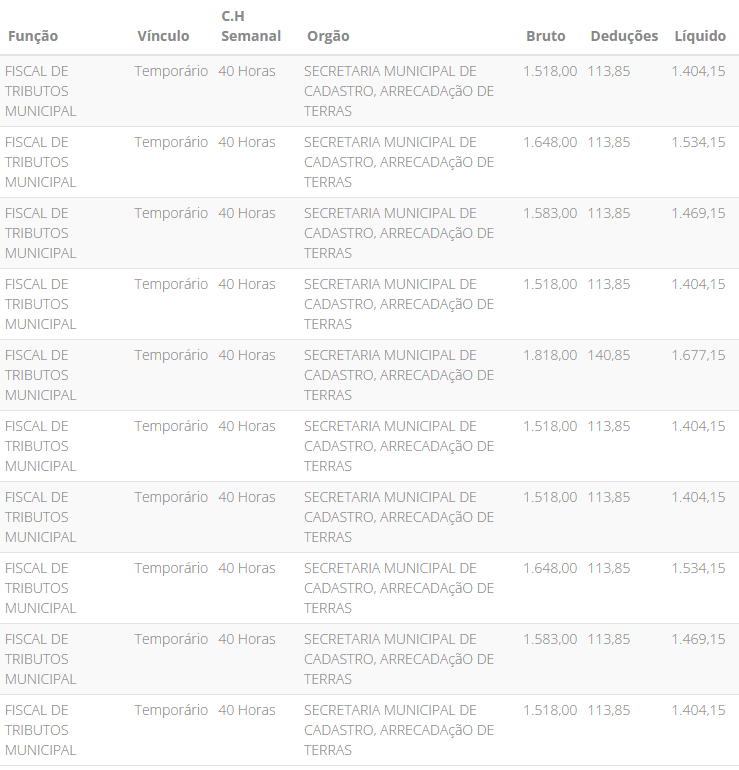Select the Líquido value 1.677,15
739x770 pixels.
698,355
